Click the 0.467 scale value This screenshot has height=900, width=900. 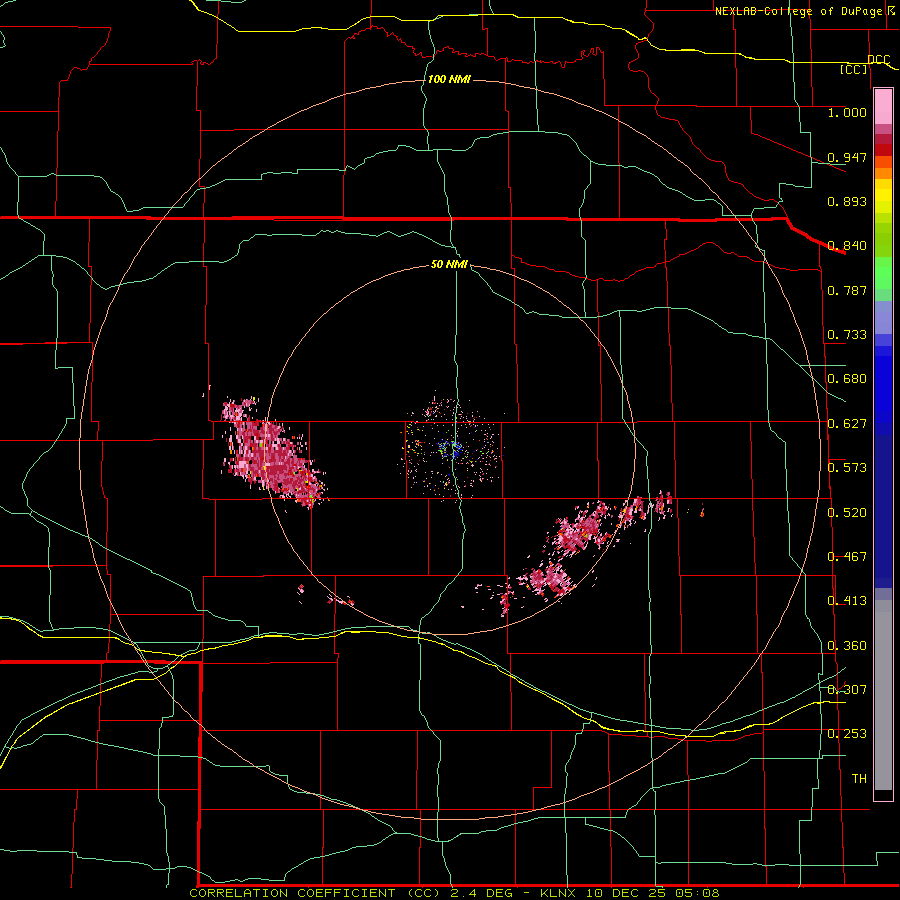pos(847,557)
